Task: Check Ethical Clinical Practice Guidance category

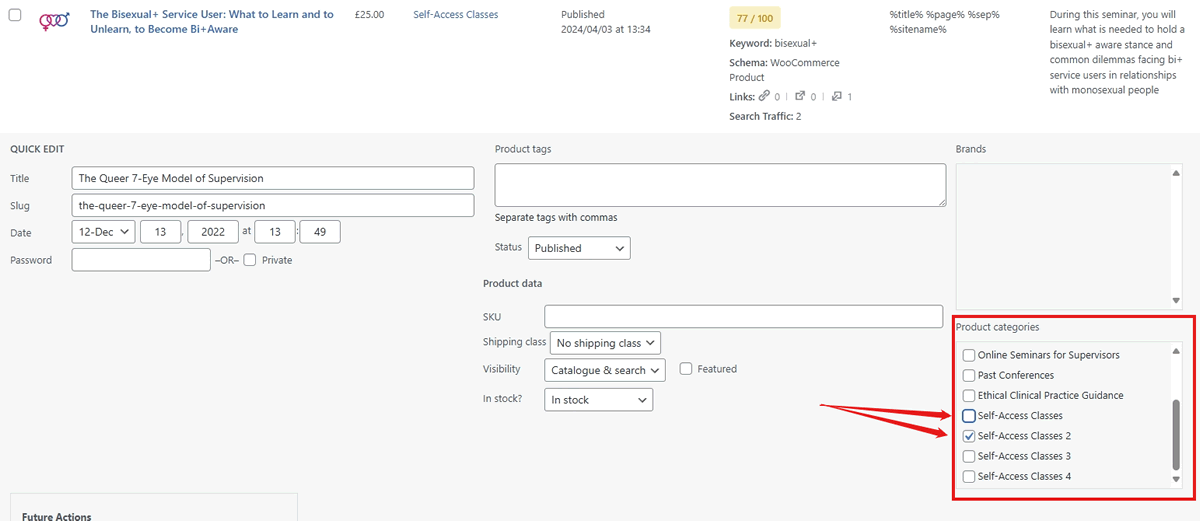Action: (x=968, y=395)
